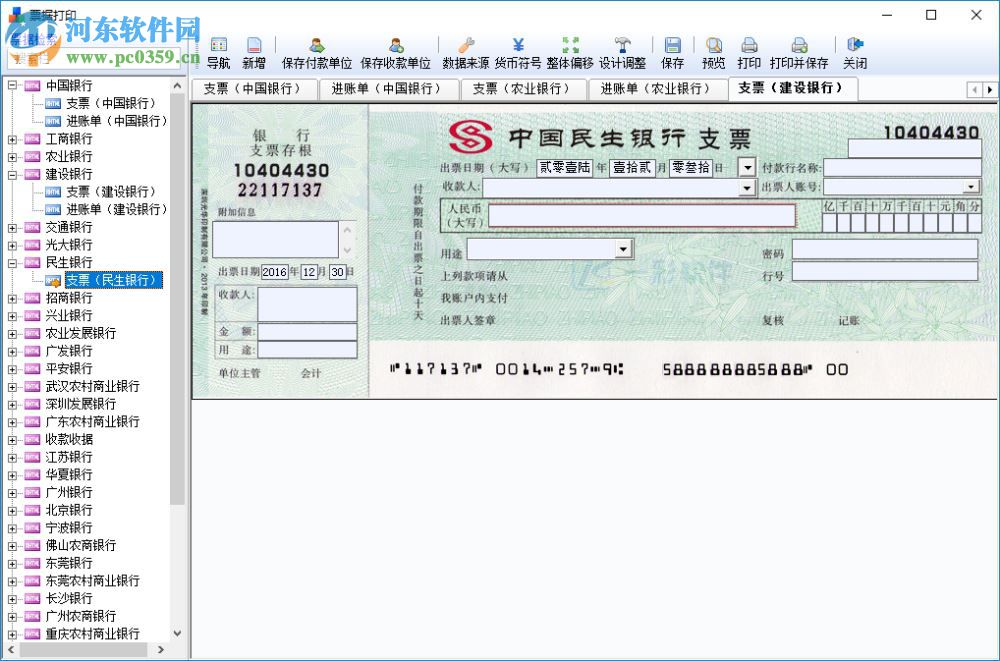Expand the 交通银行 tree node

tap(12, 228)
